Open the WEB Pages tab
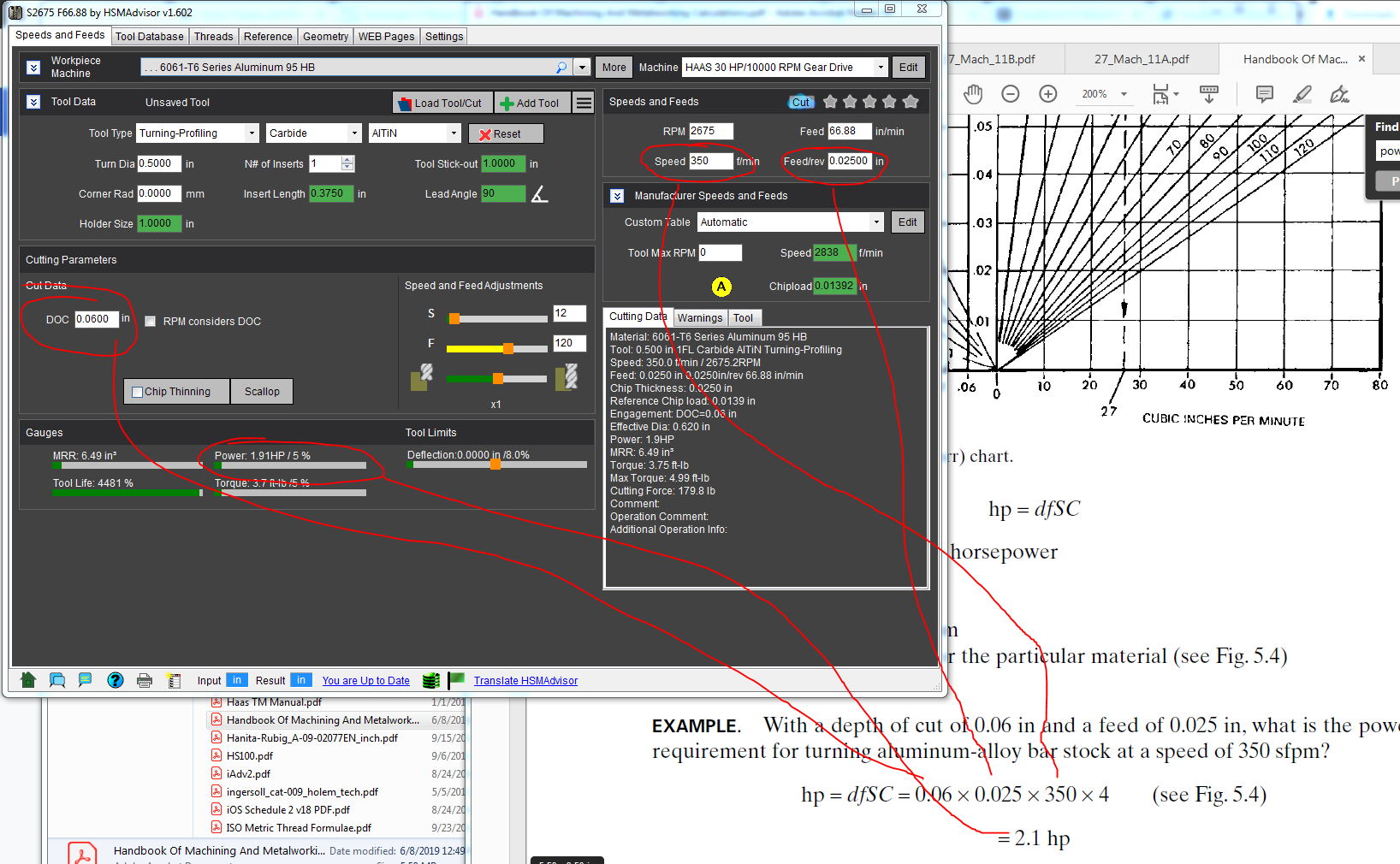The width and height of the screenshot is (1400, 864). (386, 36)
